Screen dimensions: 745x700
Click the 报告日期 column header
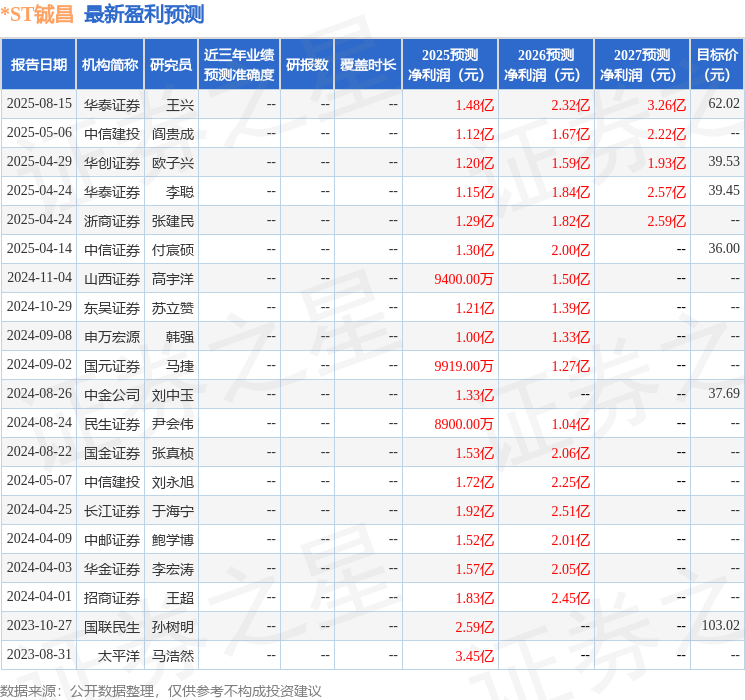click(38, 65)
